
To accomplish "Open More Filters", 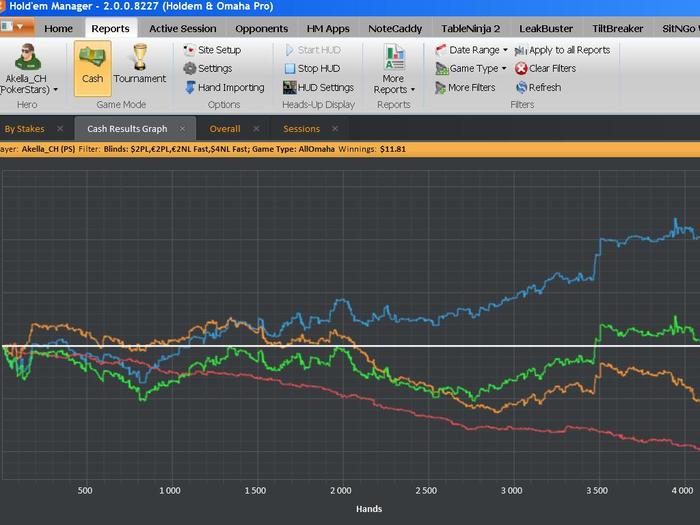I will 466,88.
